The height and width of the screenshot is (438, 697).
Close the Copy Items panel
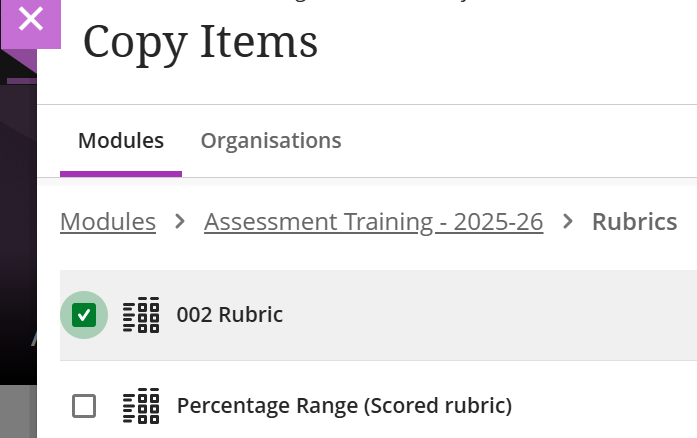(31, 20)
